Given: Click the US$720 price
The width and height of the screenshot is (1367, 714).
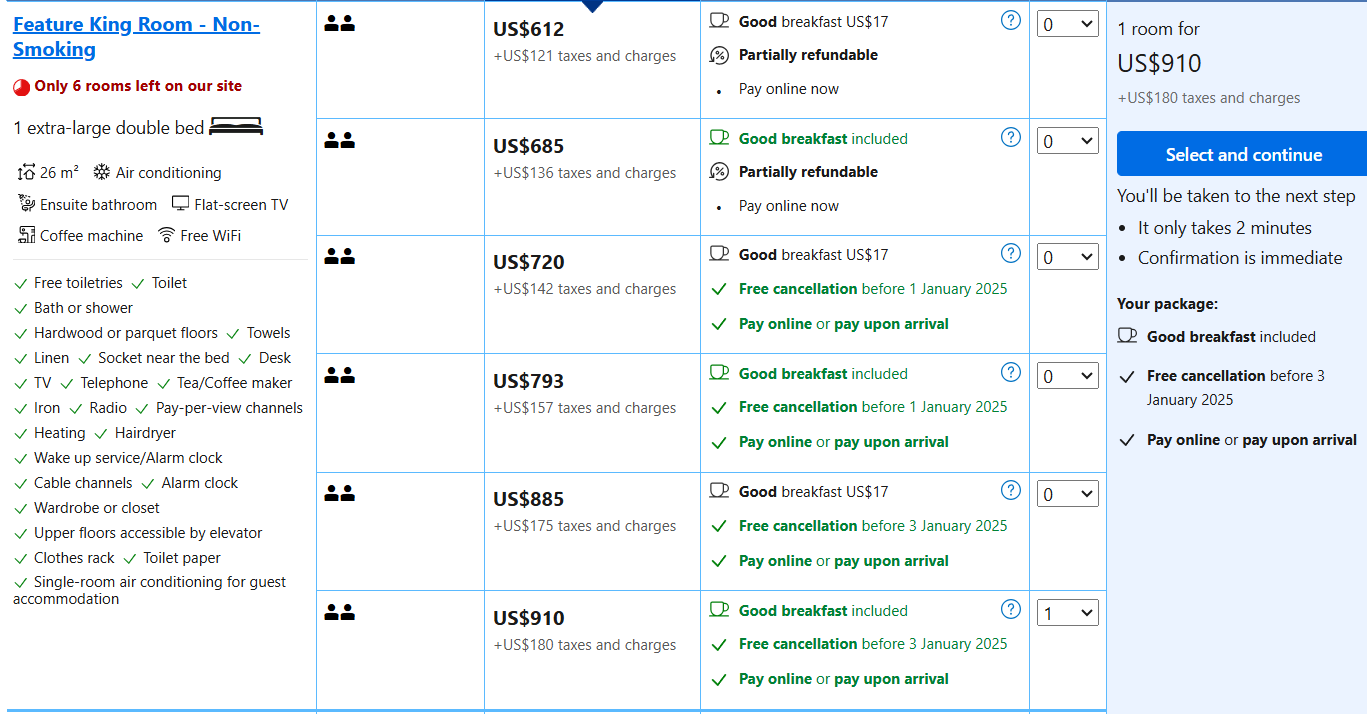Looking at the screenshot, I should click(528, 262).
